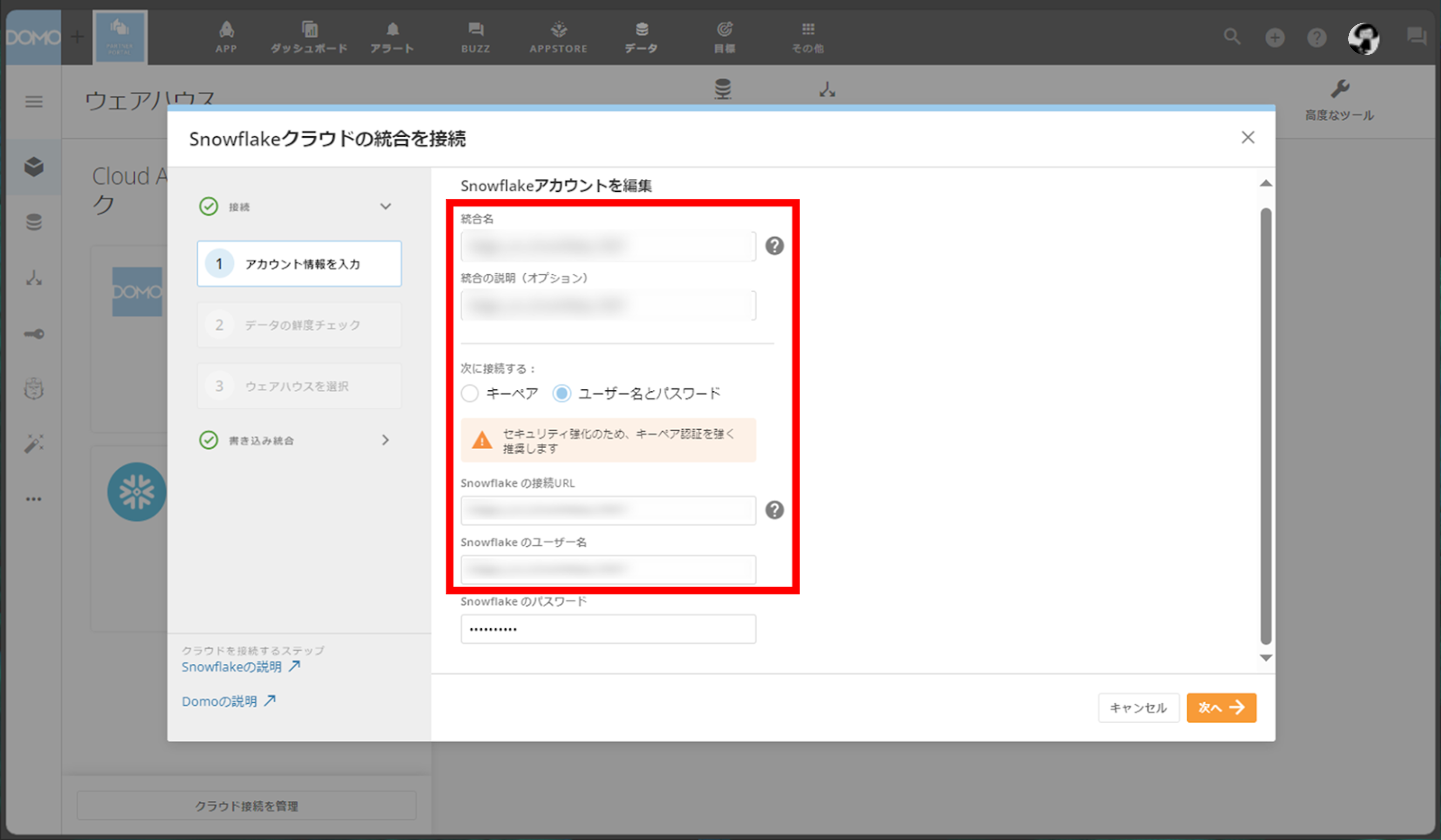
Task: Open the chat bubbles icon in header corner
Action: [1416, 37]
